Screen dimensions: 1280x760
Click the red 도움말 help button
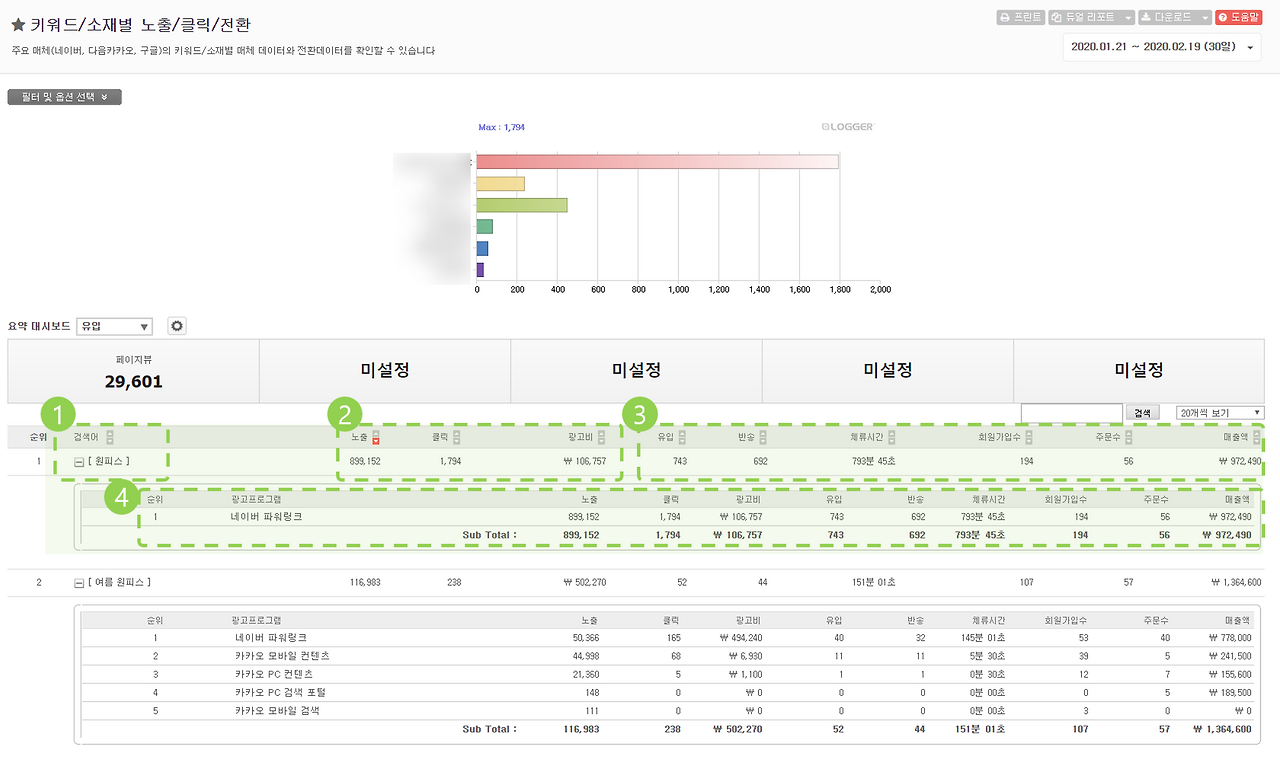[x=1239, y=17]
